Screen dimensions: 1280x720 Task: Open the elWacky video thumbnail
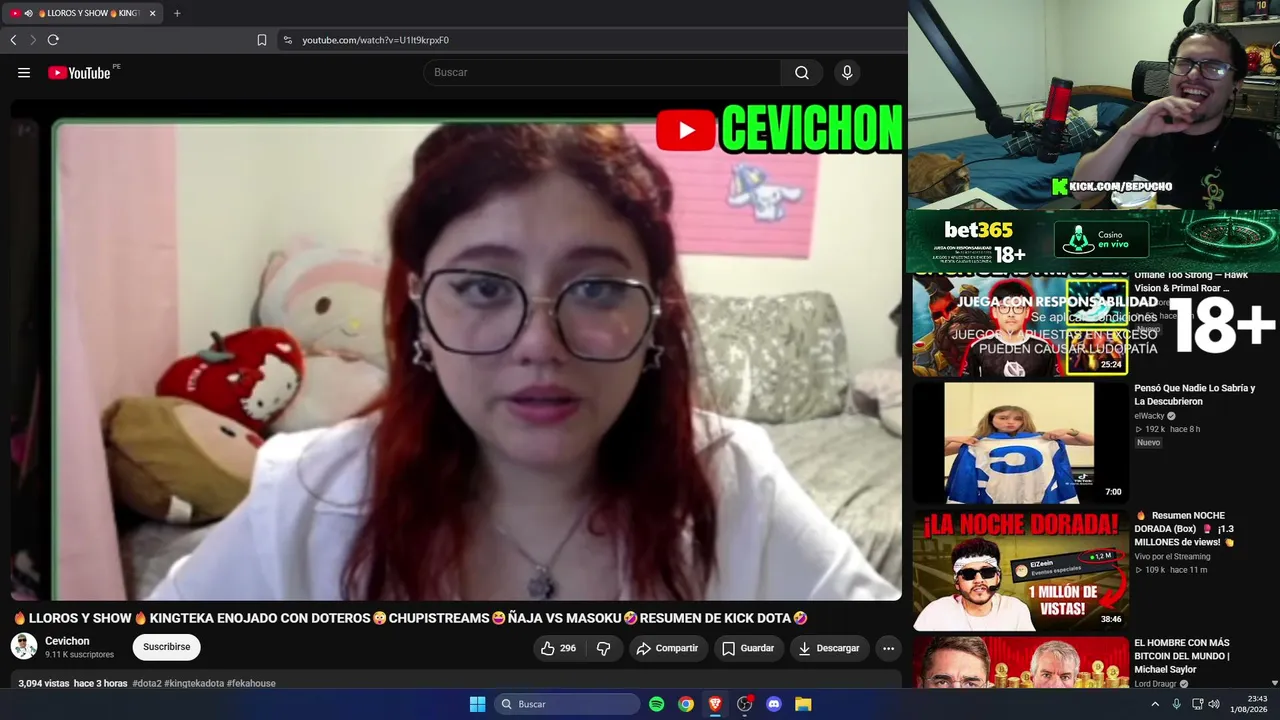[1020, 442]
